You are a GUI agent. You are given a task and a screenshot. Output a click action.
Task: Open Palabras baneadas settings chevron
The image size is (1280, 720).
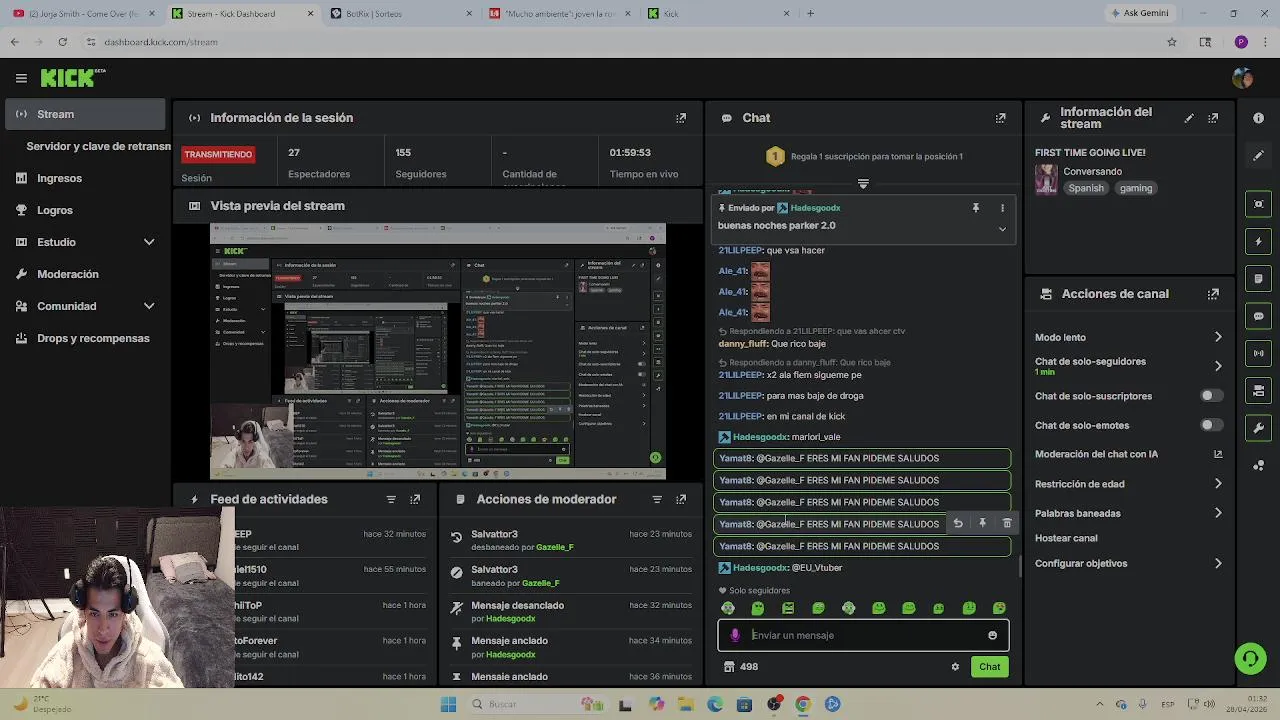click(x=1218, y=513)
